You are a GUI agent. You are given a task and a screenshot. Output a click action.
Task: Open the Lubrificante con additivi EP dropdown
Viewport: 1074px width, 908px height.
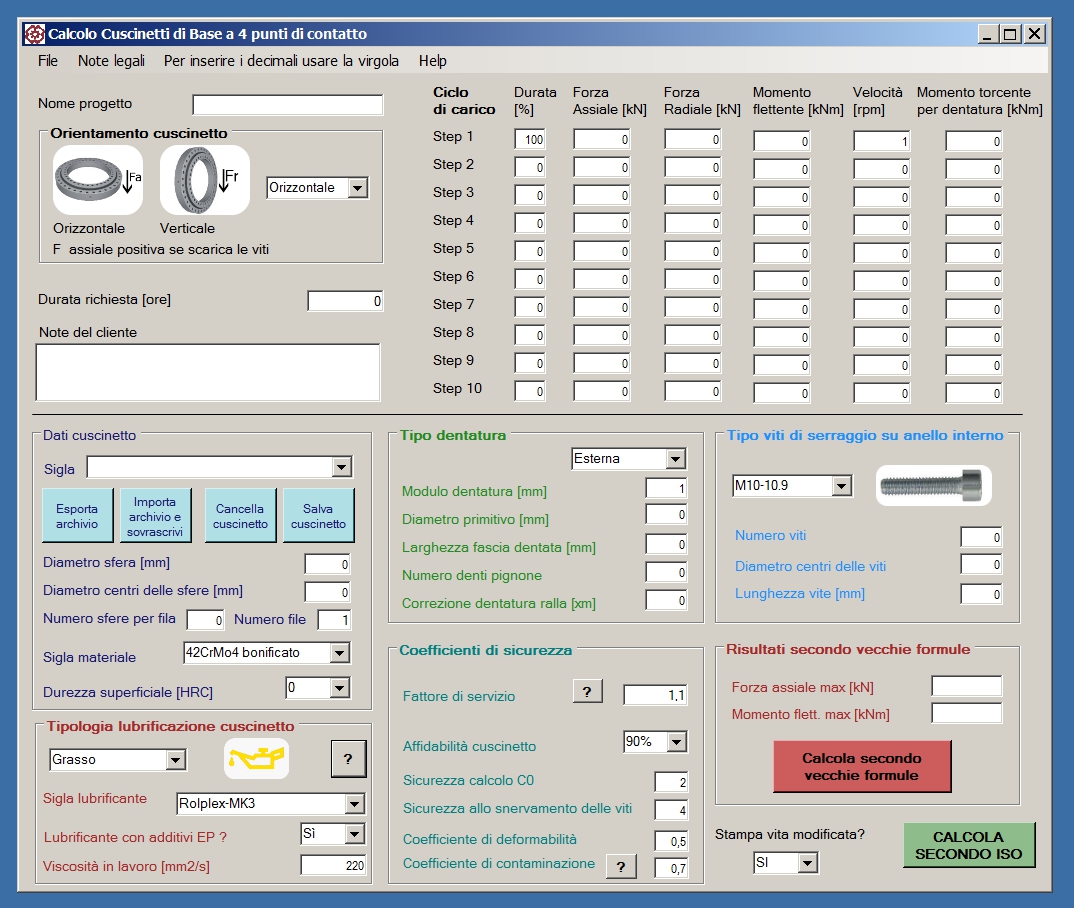pos(354,833)
